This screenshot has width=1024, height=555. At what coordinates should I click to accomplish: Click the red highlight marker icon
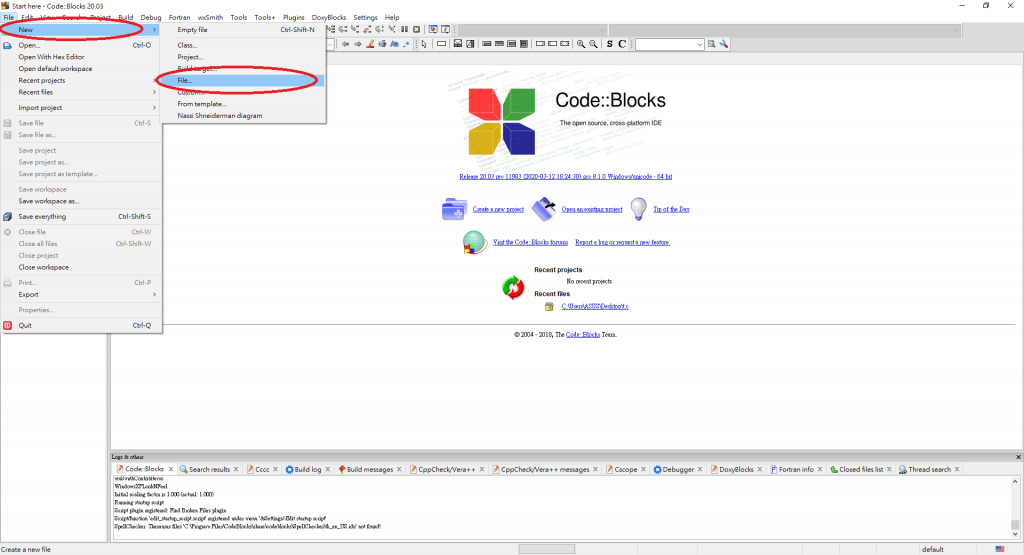coord(370,44)
